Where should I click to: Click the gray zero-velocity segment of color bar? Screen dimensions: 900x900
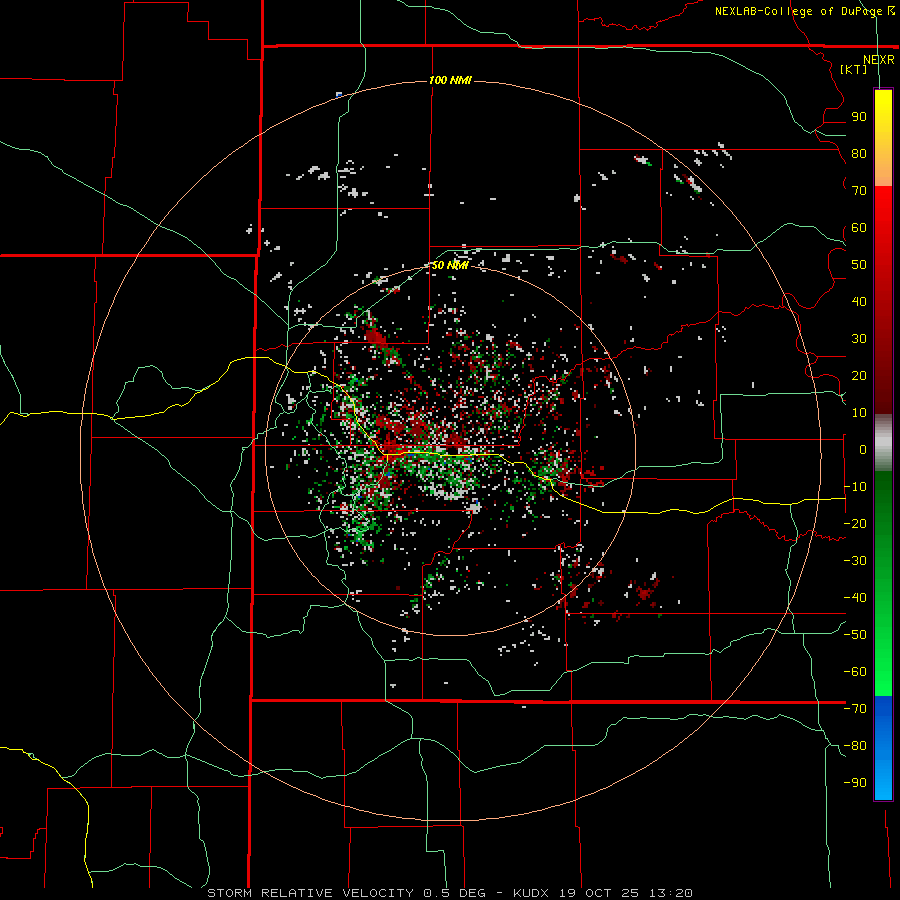pos(883,443)
